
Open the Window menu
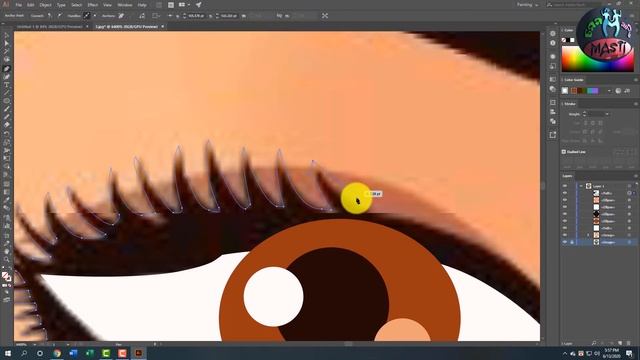tap(124, 5)
